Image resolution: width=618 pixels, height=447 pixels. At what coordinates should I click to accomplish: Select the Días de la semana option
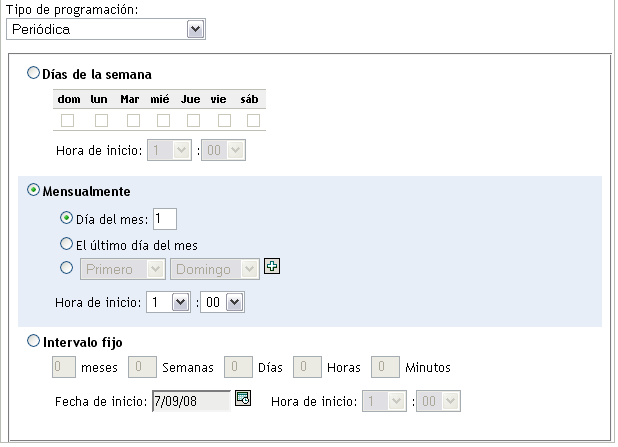pos(36,73)
